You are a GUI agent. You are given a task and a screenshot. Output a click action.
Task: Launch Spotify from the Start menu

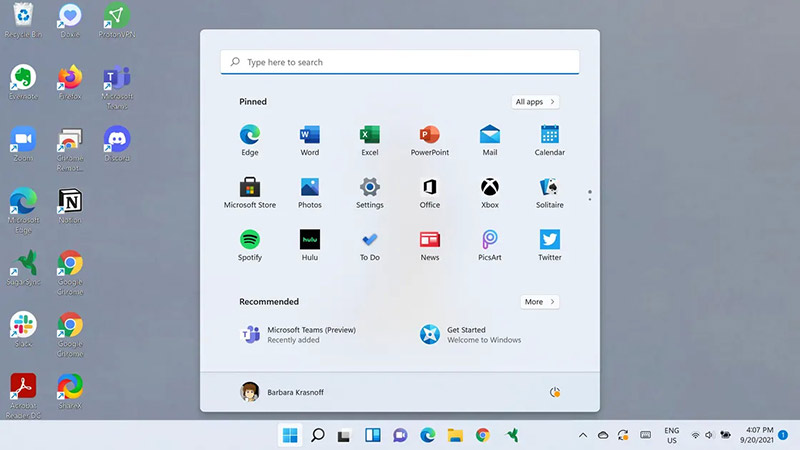tap(249, 245)
